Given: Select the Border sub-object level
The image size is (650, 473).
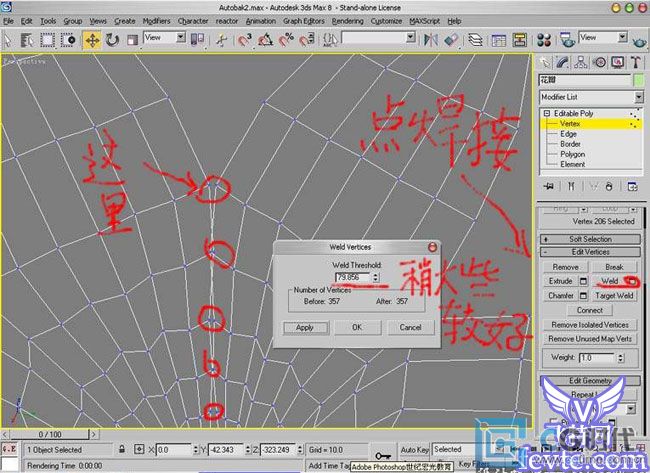Looking at the screenshot, I should [570, 144].
